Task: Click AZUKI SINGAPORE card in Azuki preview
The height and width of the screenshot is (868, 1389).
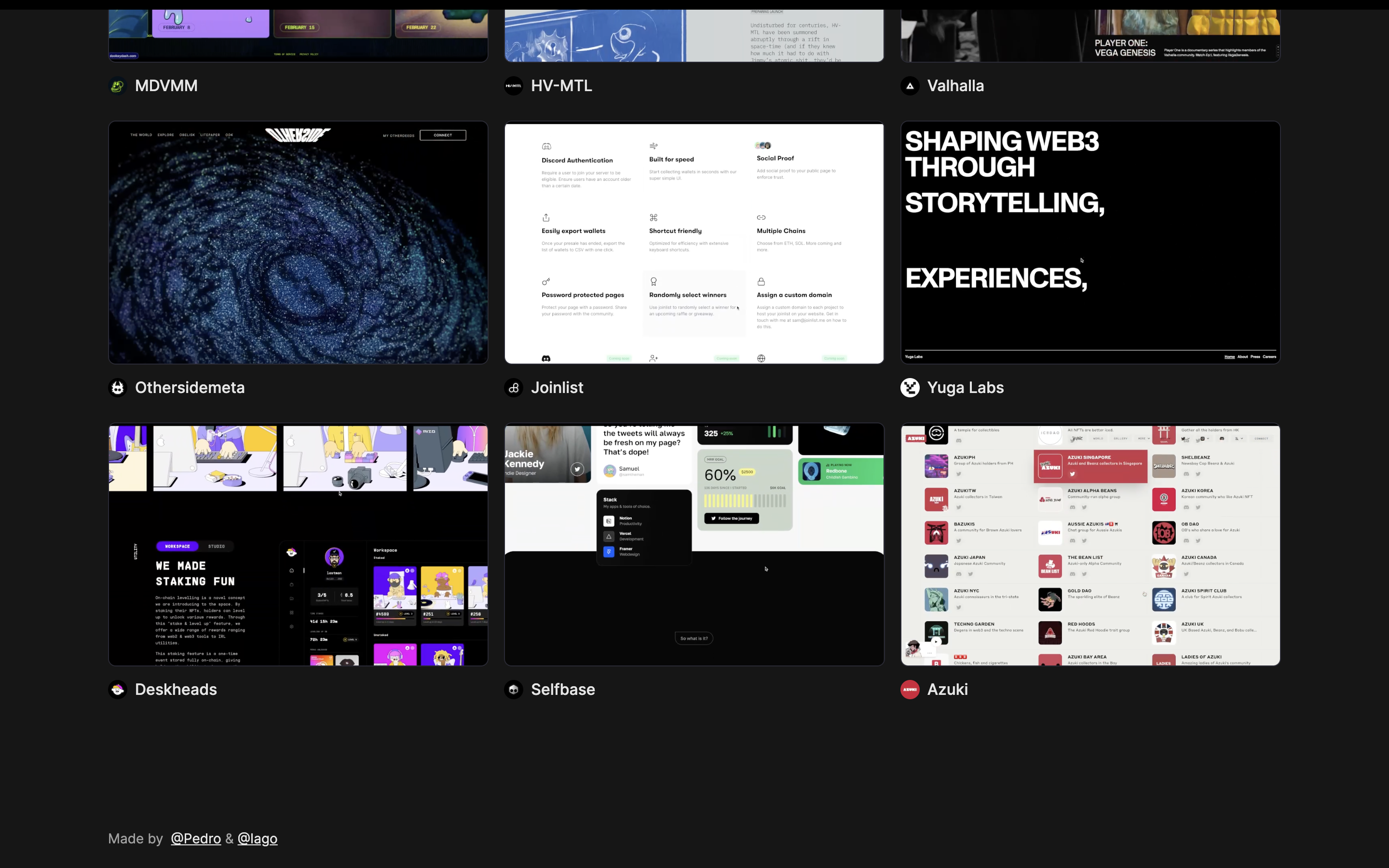Action: point(1090,466)
